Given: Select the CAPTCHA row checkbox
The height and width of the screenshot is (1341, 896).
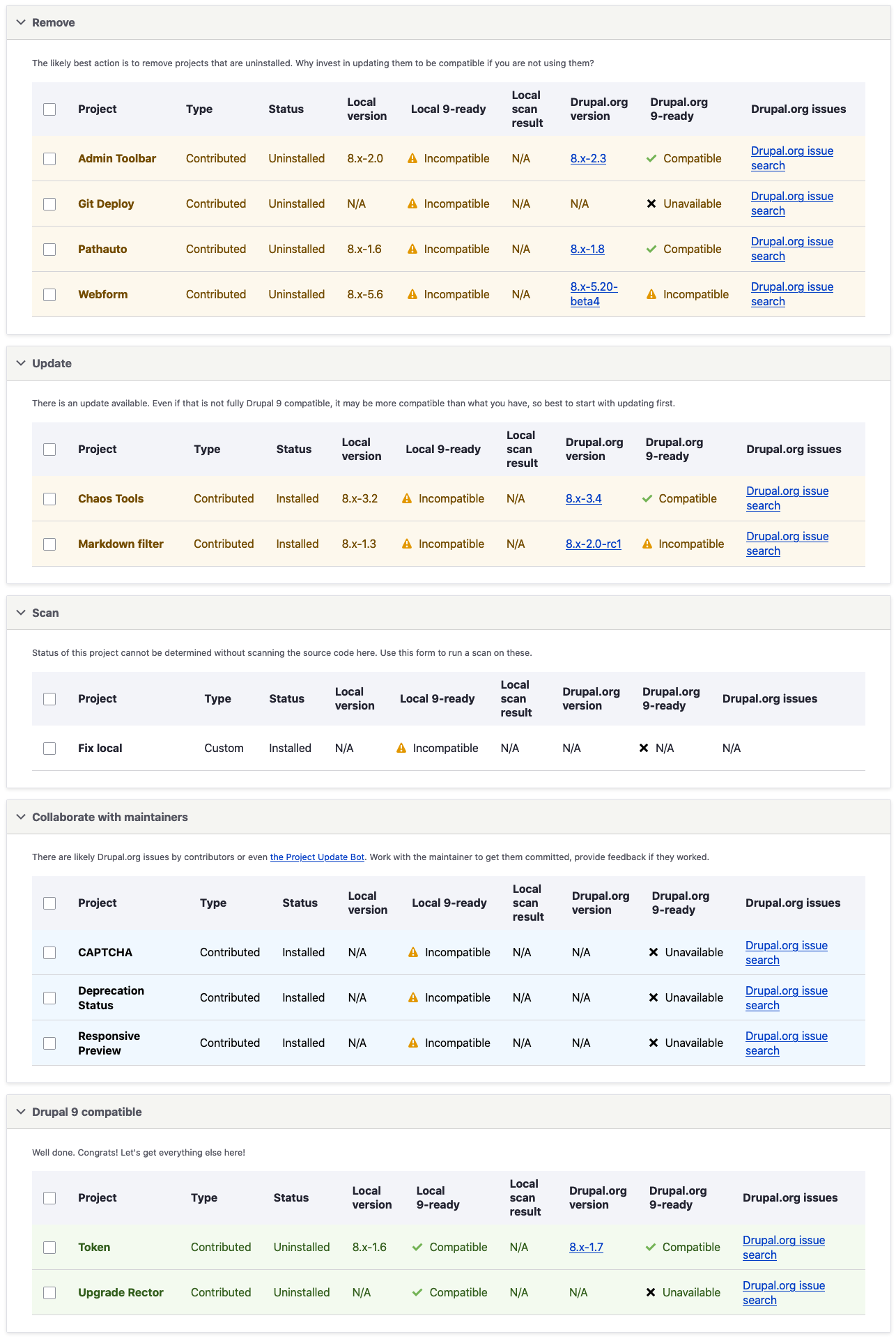Looking at the screenshot, I should [x=49, y=953].
